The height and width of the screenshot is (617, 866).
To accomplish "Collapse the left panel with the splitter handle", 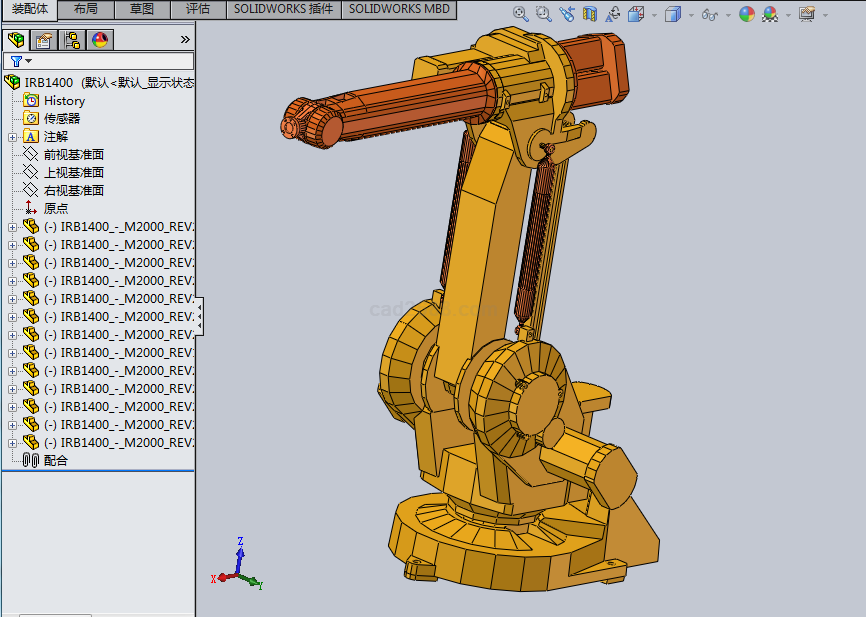I will (200, 315).
